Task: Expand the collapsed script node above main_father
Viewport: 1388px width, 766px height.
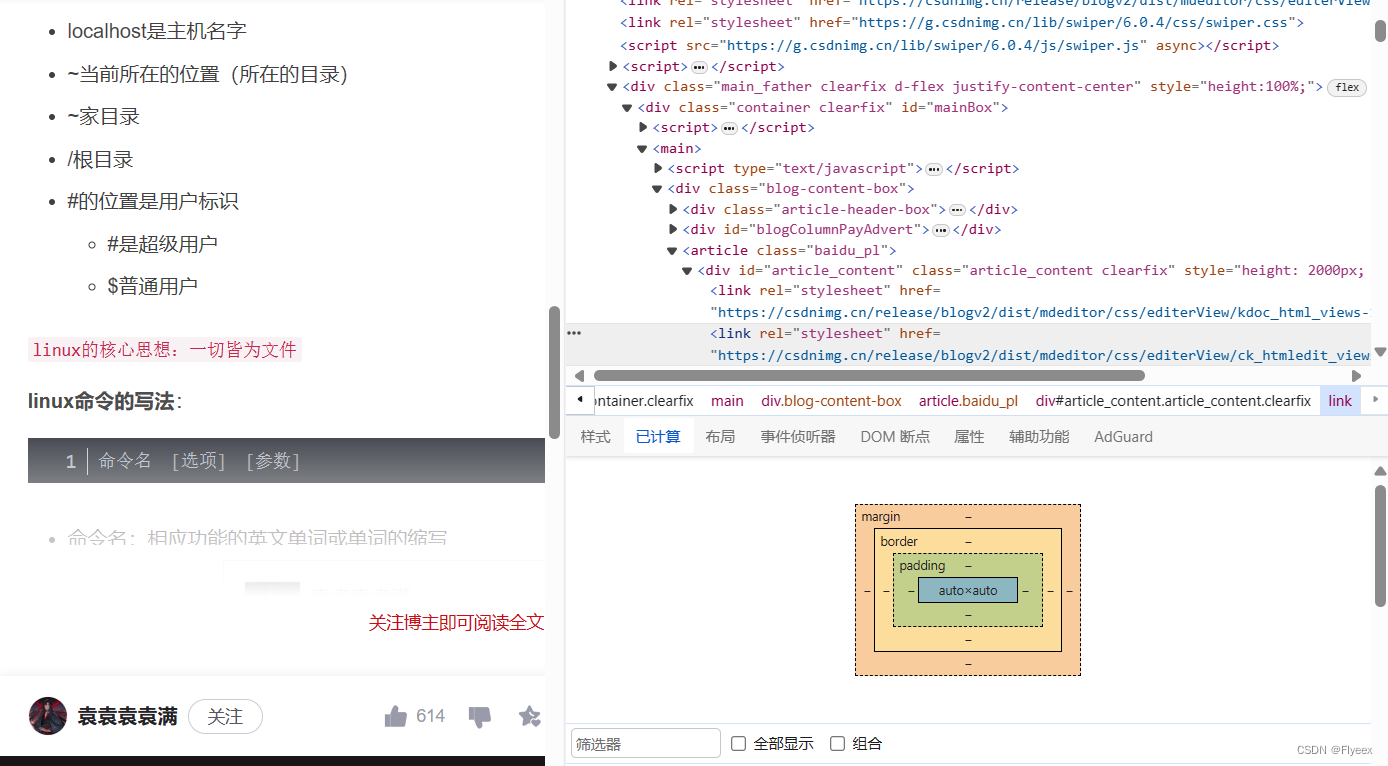Action: (614, 66)
